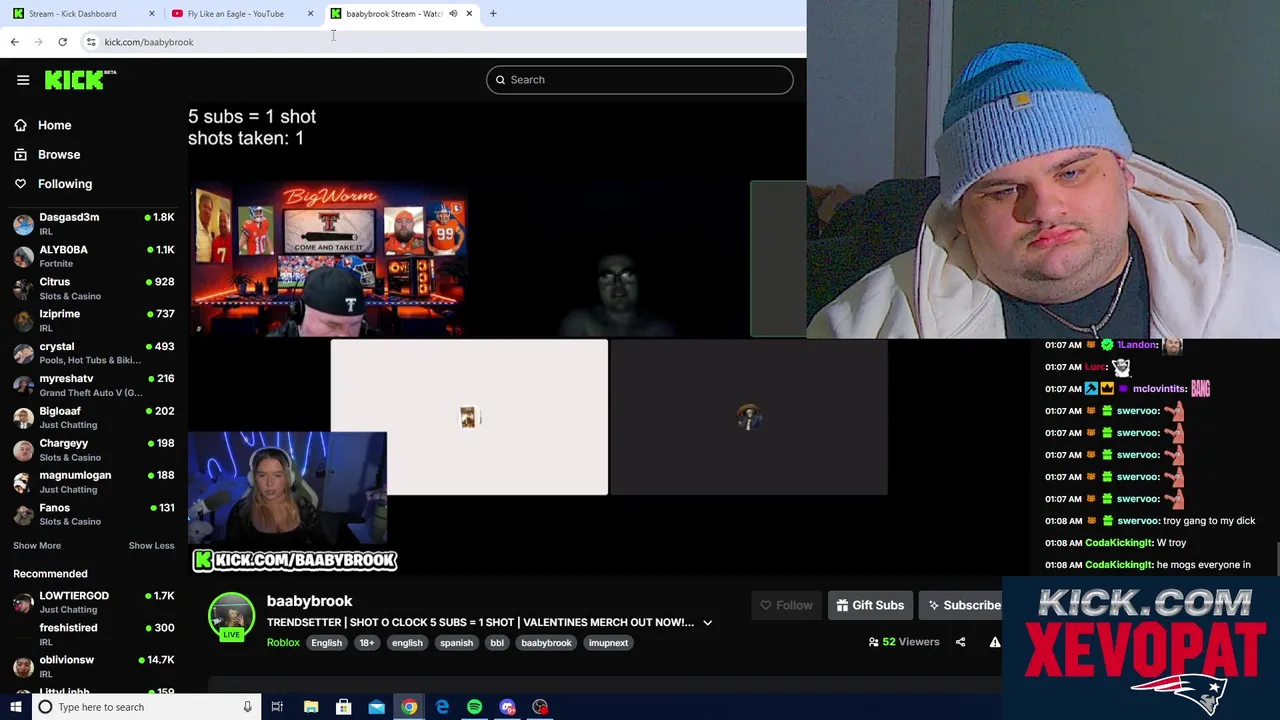Select the baabybrook tag
The width and height of the screenshot is (1280, 720).
point(546,643)
